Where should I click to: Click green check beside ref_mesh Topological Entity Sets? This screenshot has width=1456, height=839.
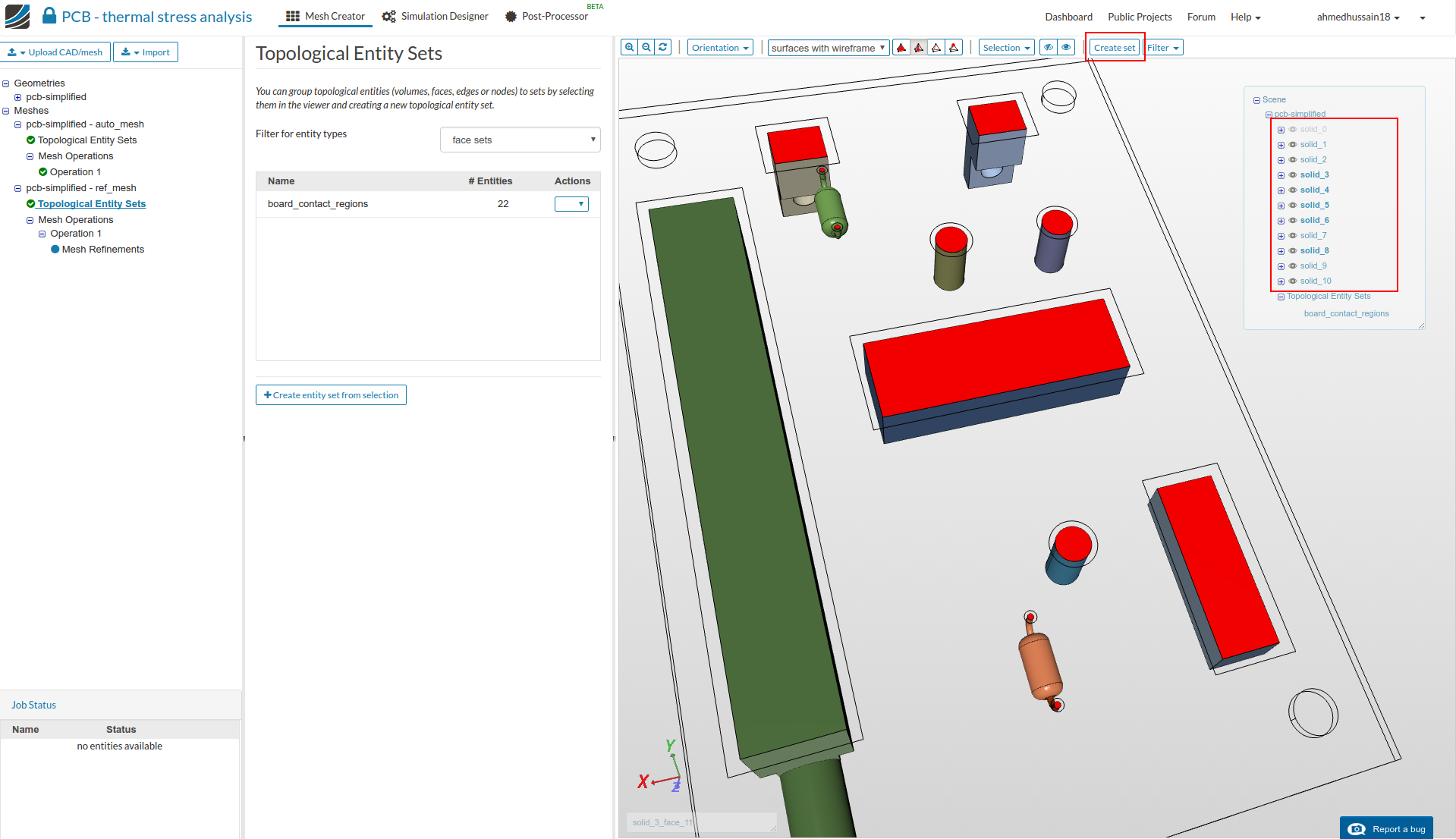coord(30,204)
